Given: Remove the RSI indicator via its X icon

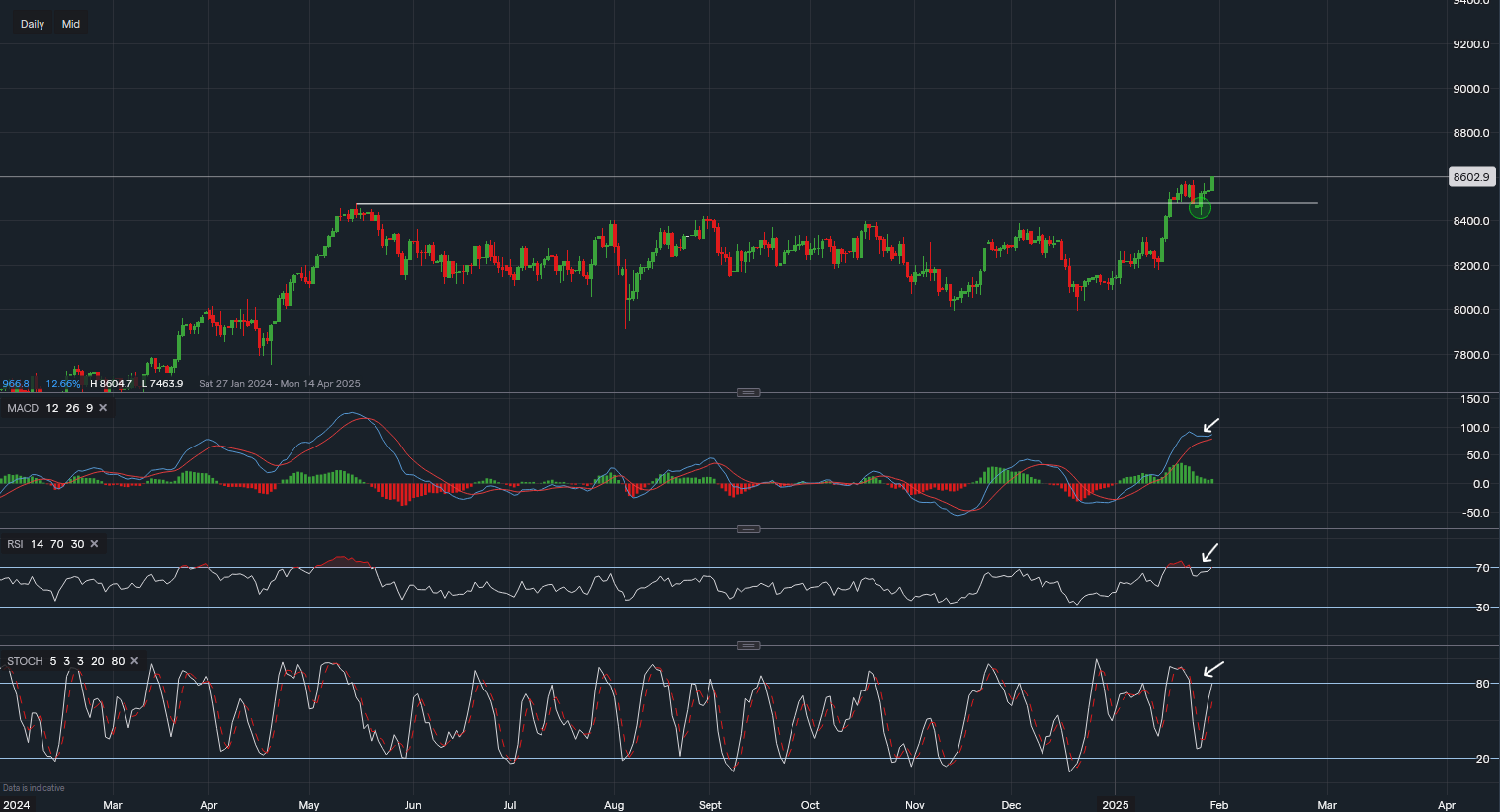Looking at the screenshot, I should coord(94,543).
